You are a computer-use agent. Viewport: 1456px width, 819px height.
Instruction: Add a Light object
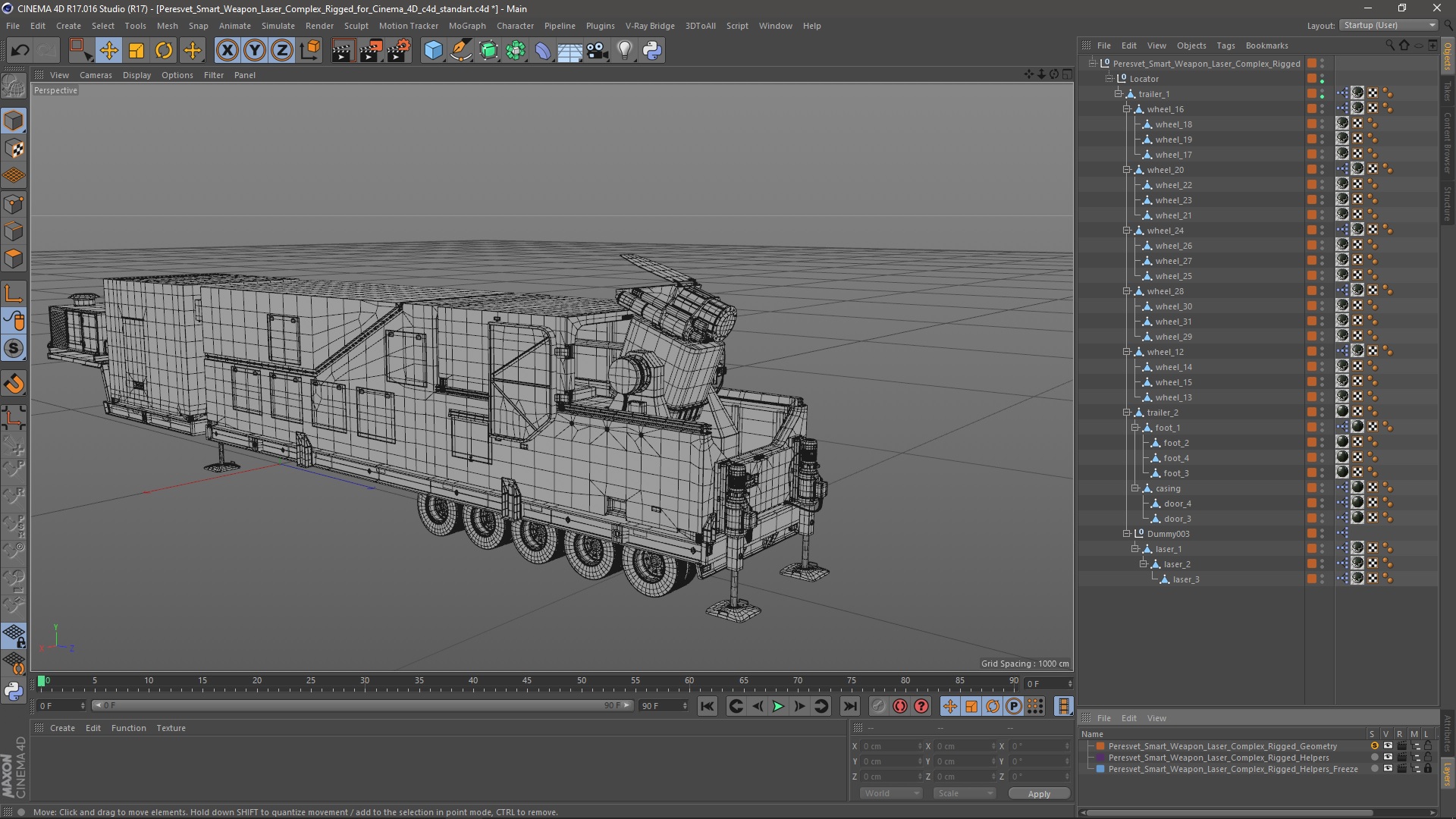(624, 51)
